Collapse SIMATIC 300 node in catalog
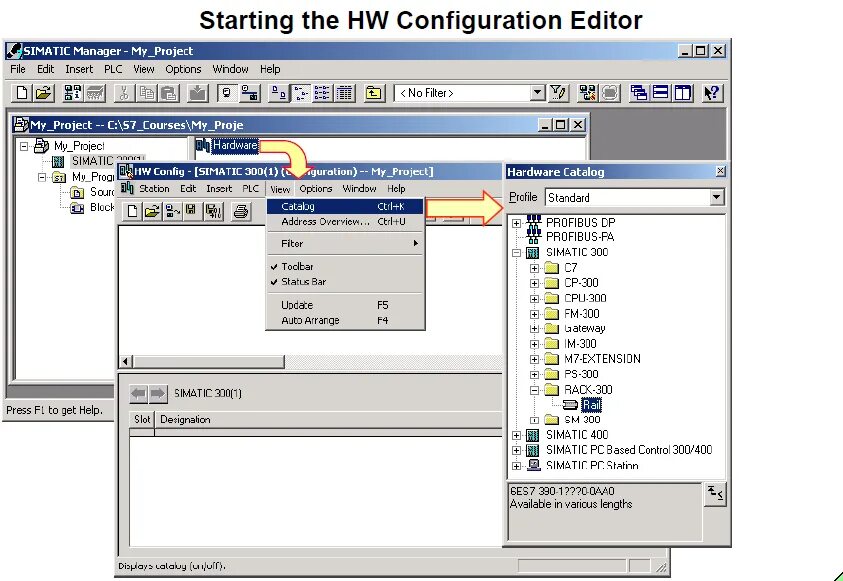The image size is (843, 581). point(517,253)
